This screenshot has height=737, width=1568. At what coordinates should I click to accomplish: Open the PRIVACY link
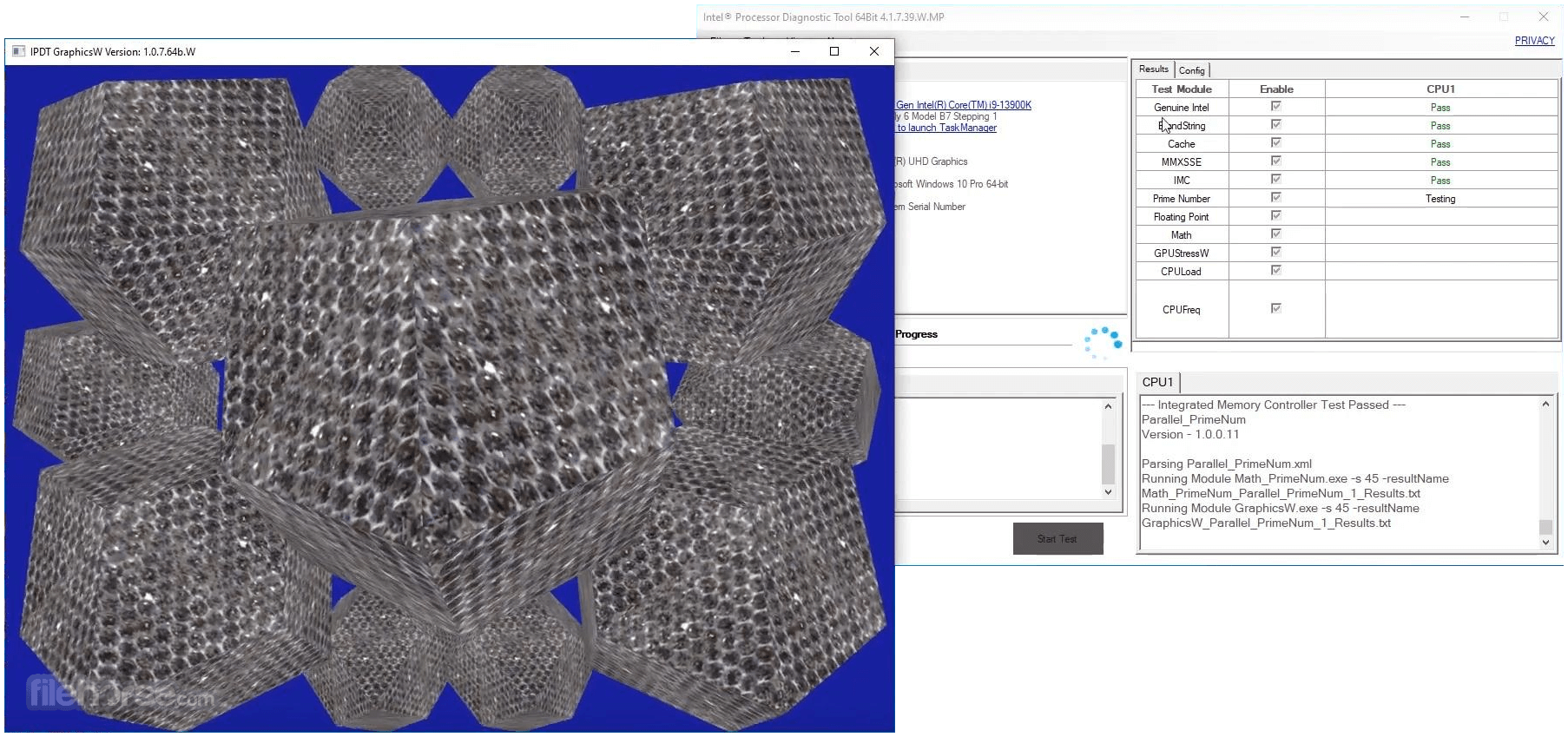pyautogui.click(x=1535, y=41)
